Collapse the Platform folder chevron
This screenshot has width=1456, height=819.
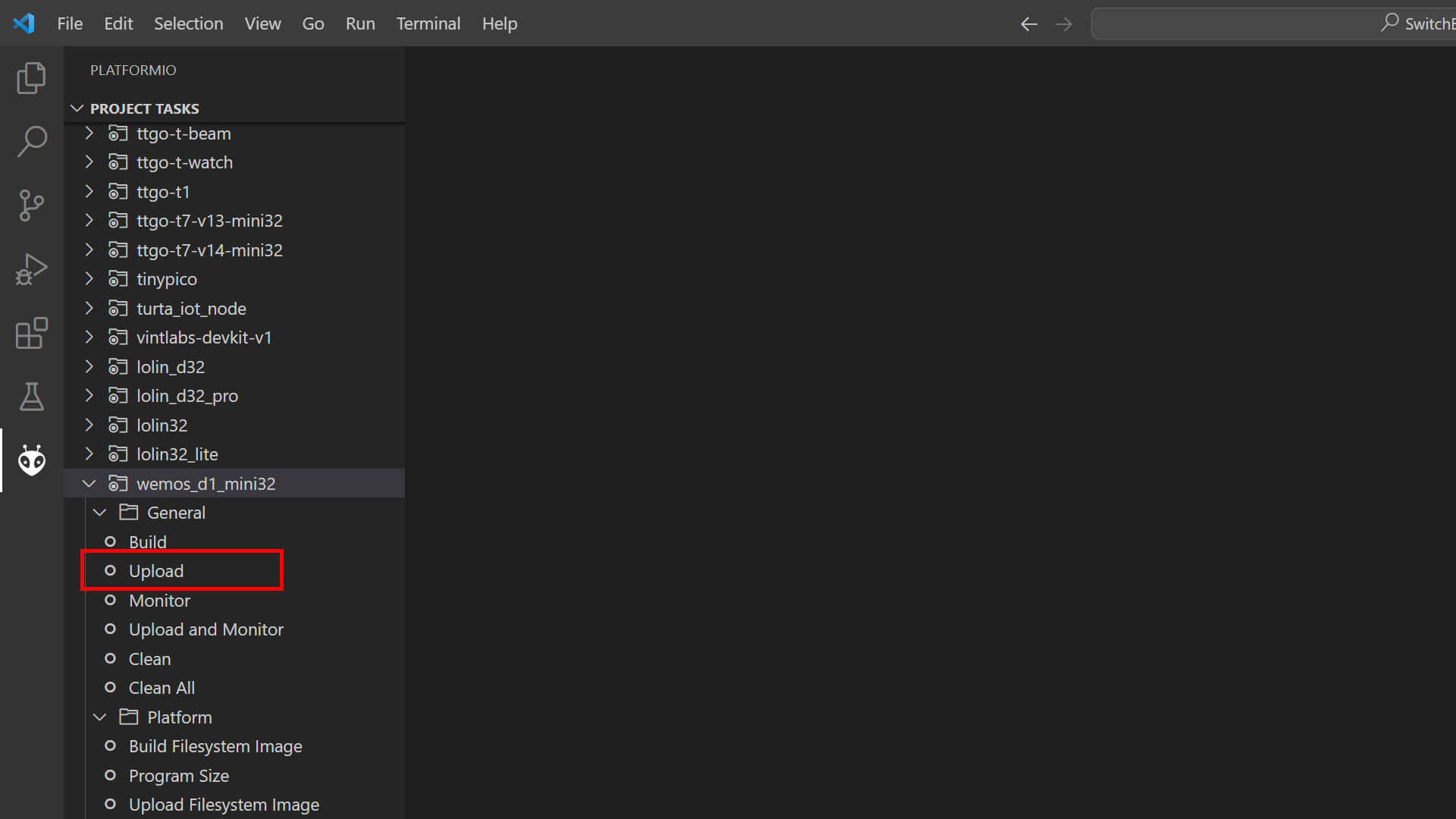[99, 717]
